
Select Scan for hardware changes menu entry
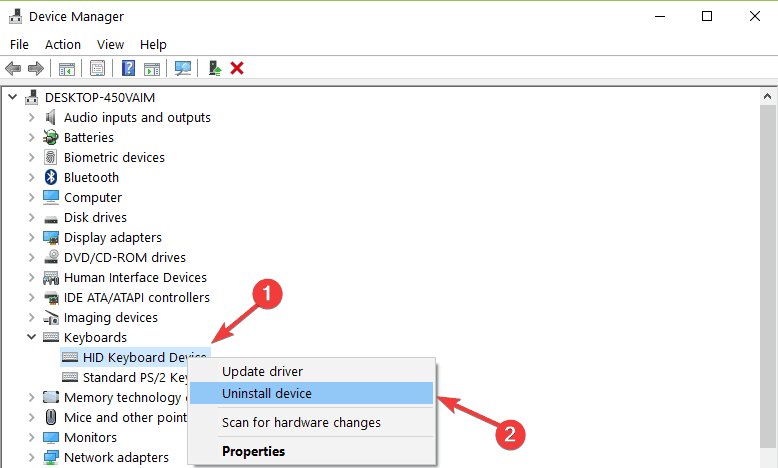312,422
